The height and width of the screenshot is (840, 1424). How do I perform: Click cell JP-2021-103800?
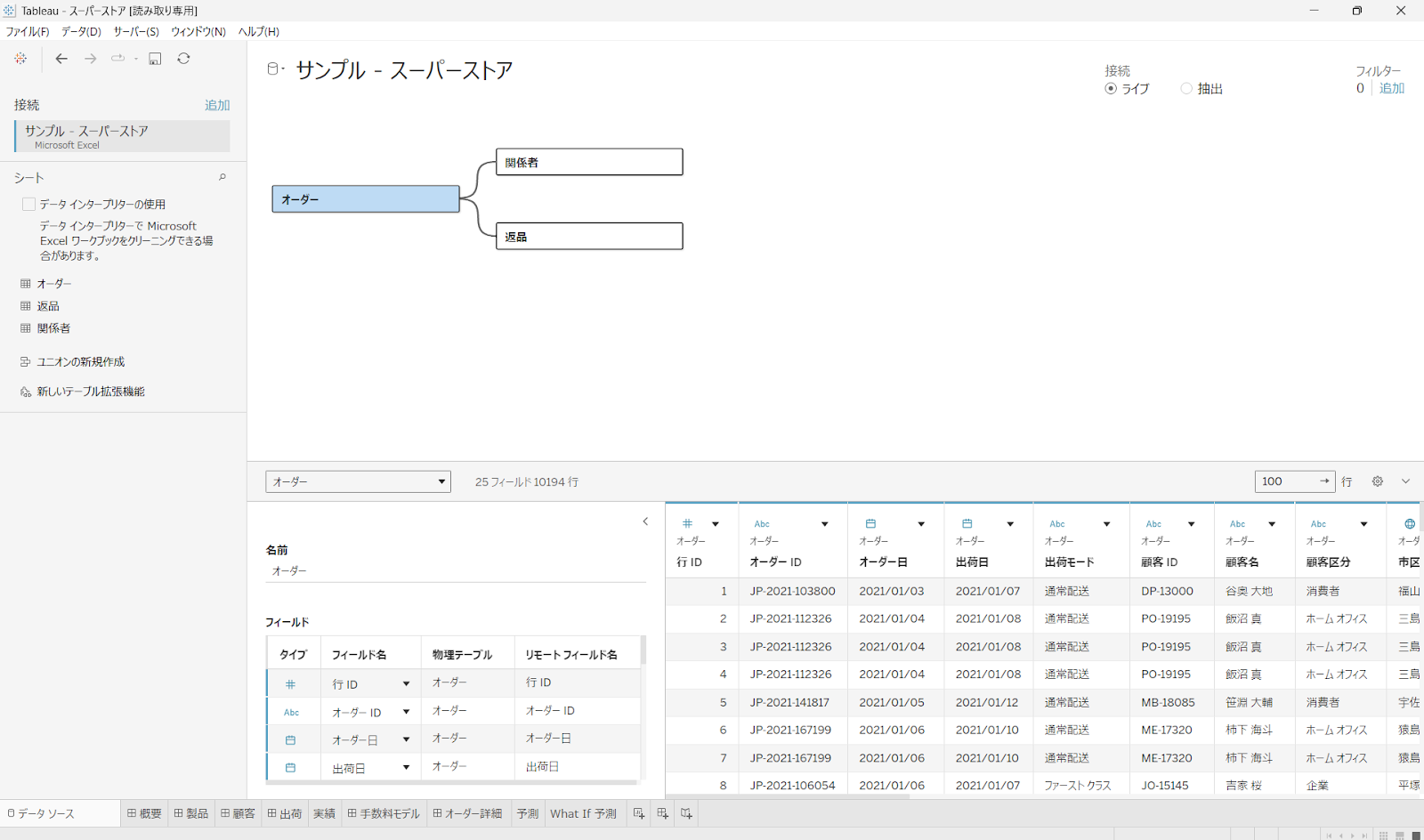point(793,591)
